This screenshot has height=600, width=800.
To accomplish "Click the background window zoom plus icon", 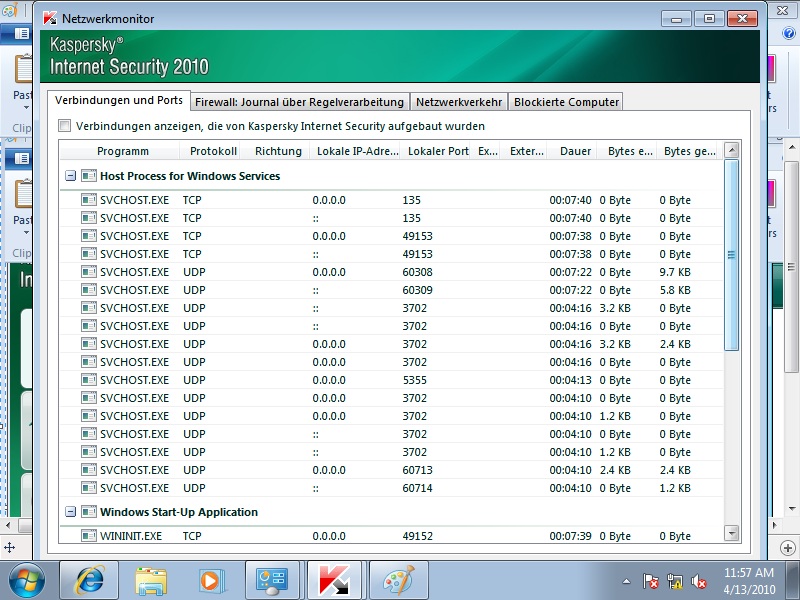I will point(788,548).
